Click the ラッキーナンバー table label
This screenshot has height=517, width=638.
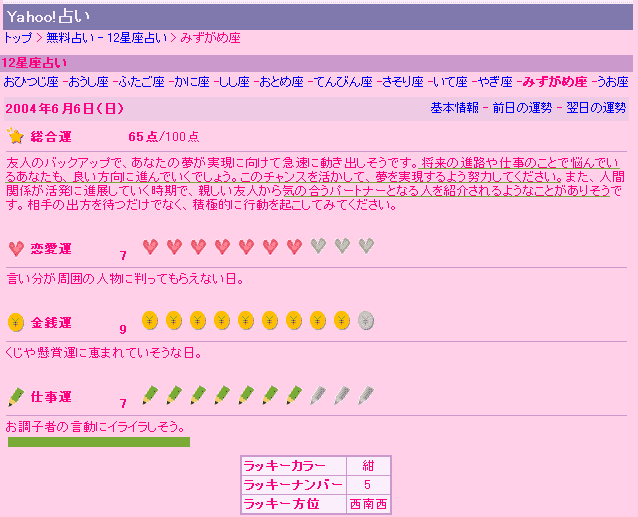tap(294, 485)
